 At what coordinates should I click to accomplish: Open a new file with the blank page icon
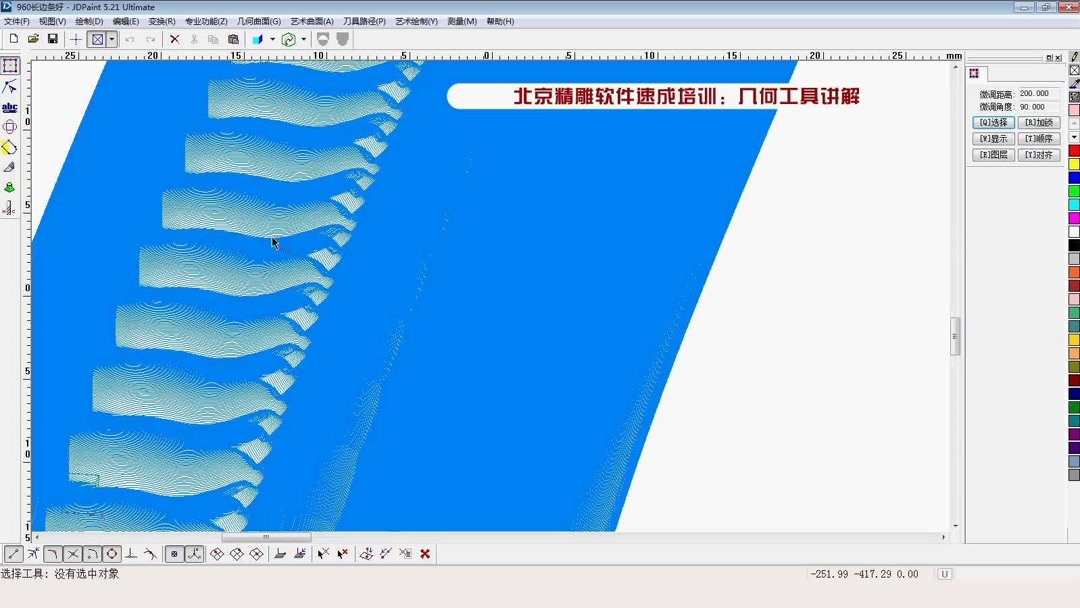coord(14,38)
